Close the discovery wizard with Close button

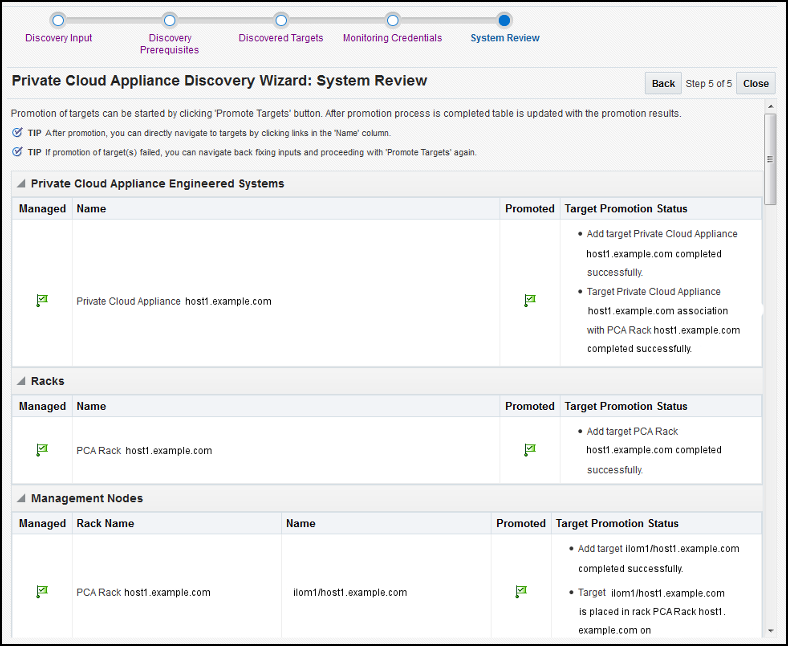click(x=756, y=83)
